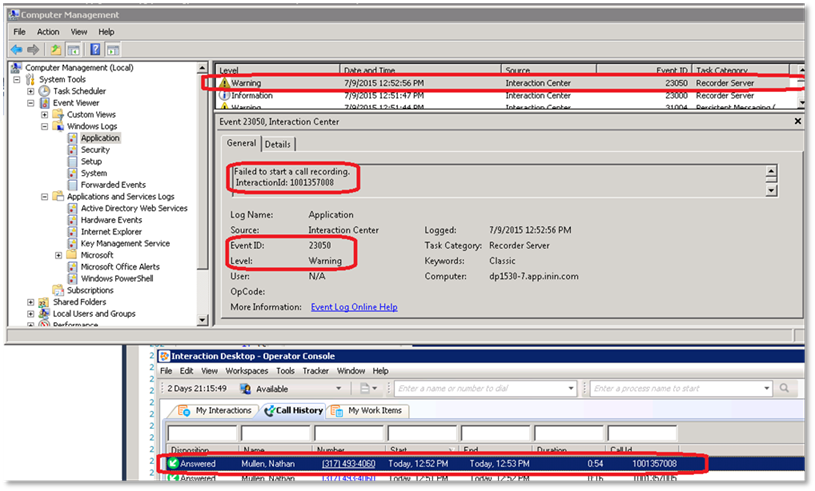Click the Available status icon in Interaction Desktop
Screen dimensions: 815x491
coord(245,389)
